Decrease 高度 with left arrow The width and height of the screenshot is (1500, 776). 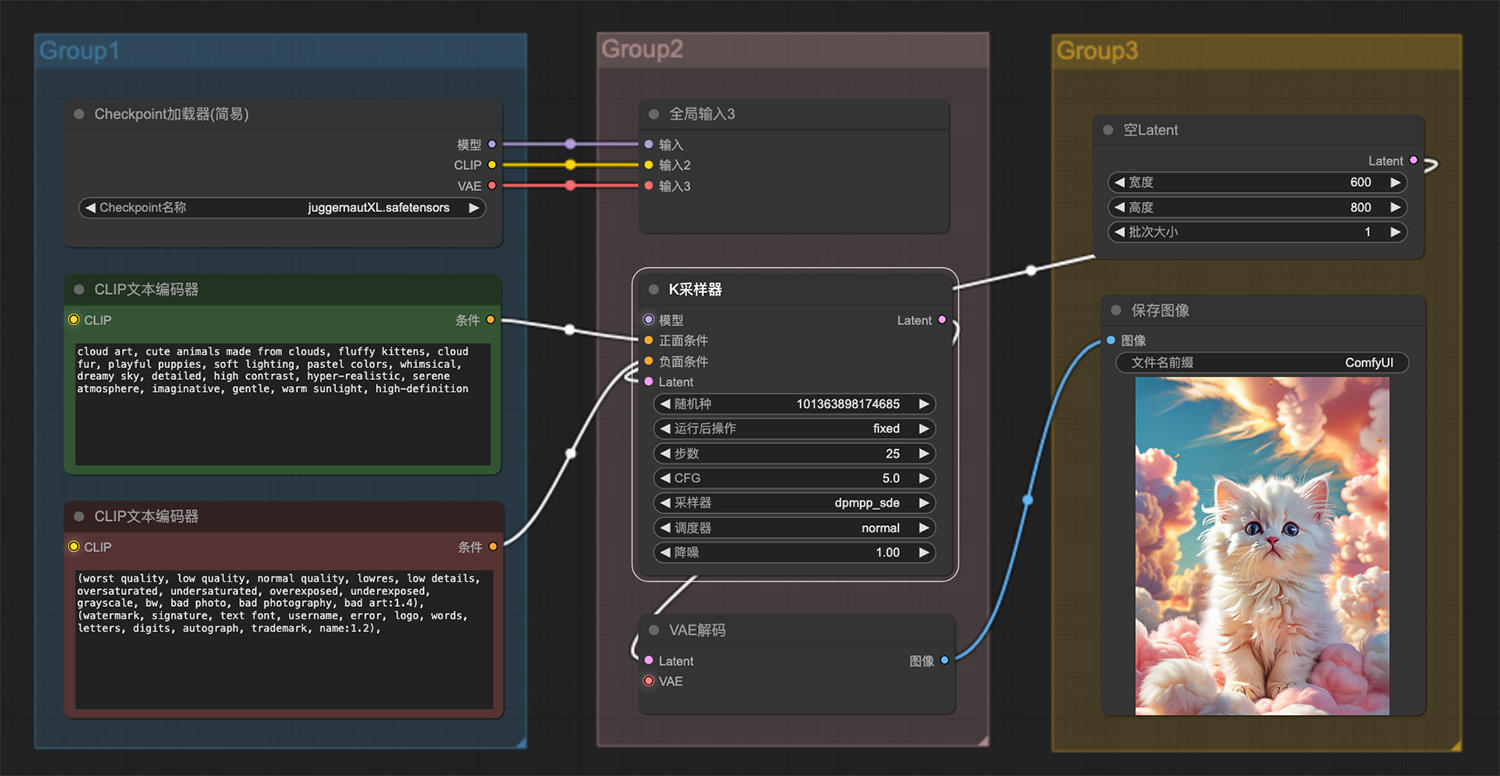pyautogui.click(x=1119, y=207)
